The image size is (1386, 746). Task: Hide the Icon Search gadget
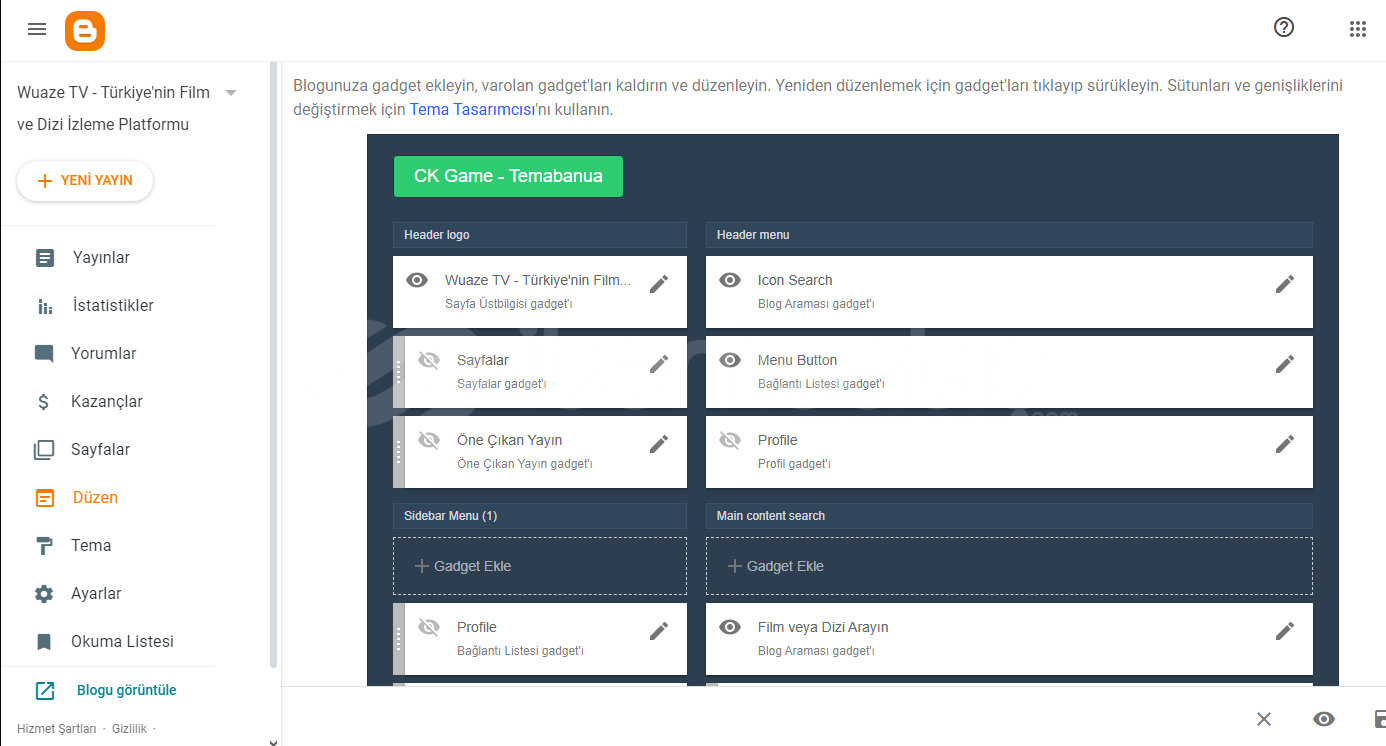[x=730, y=280]
